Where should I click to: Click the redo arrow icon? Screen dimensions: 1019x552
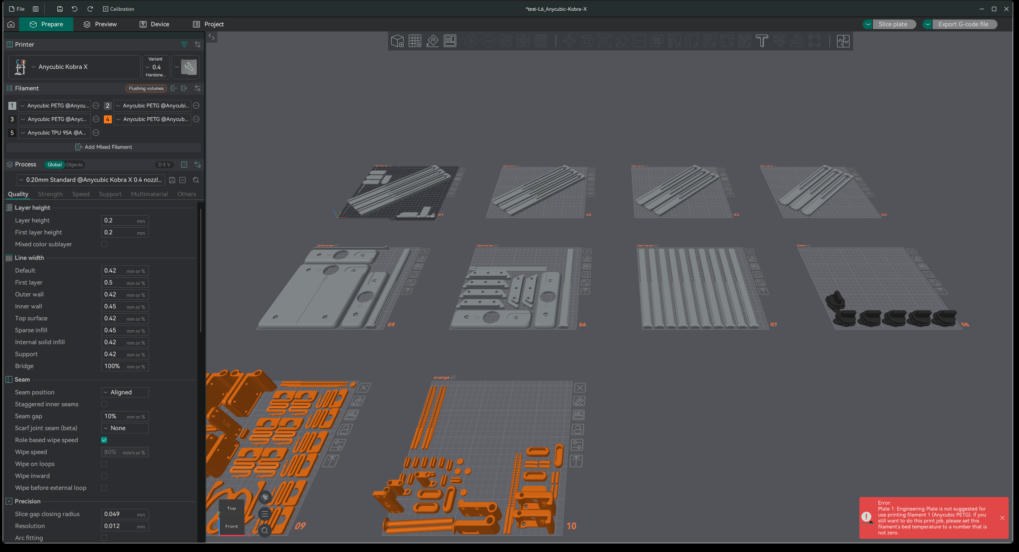click(x=90, y=9)
